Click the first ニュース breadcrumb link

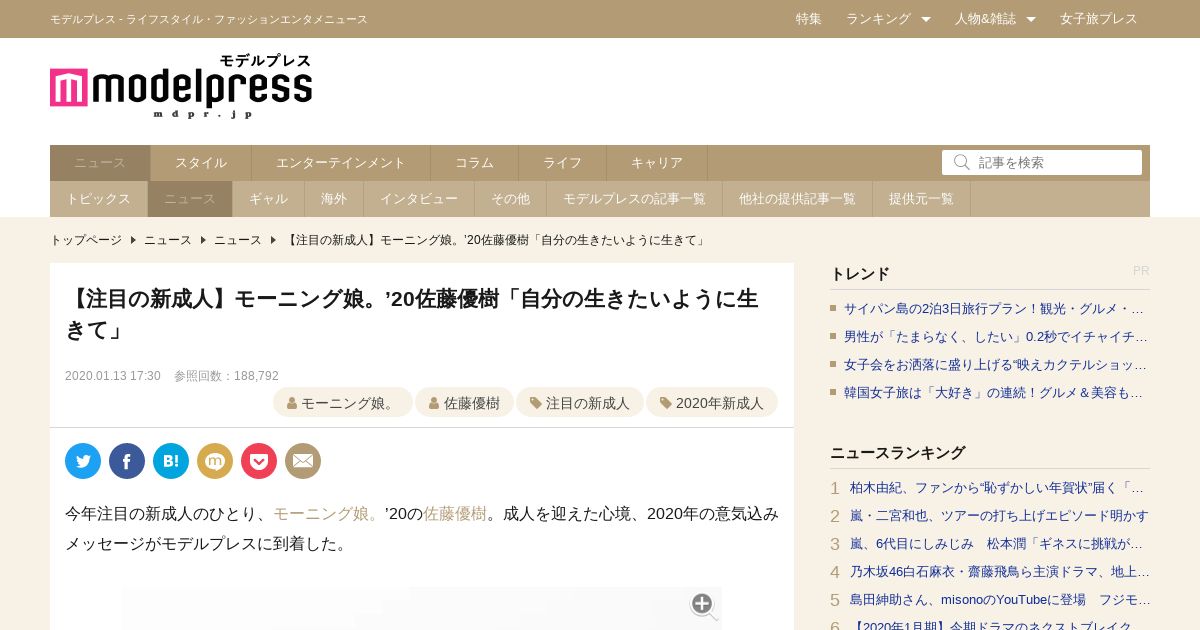(168, 240)
